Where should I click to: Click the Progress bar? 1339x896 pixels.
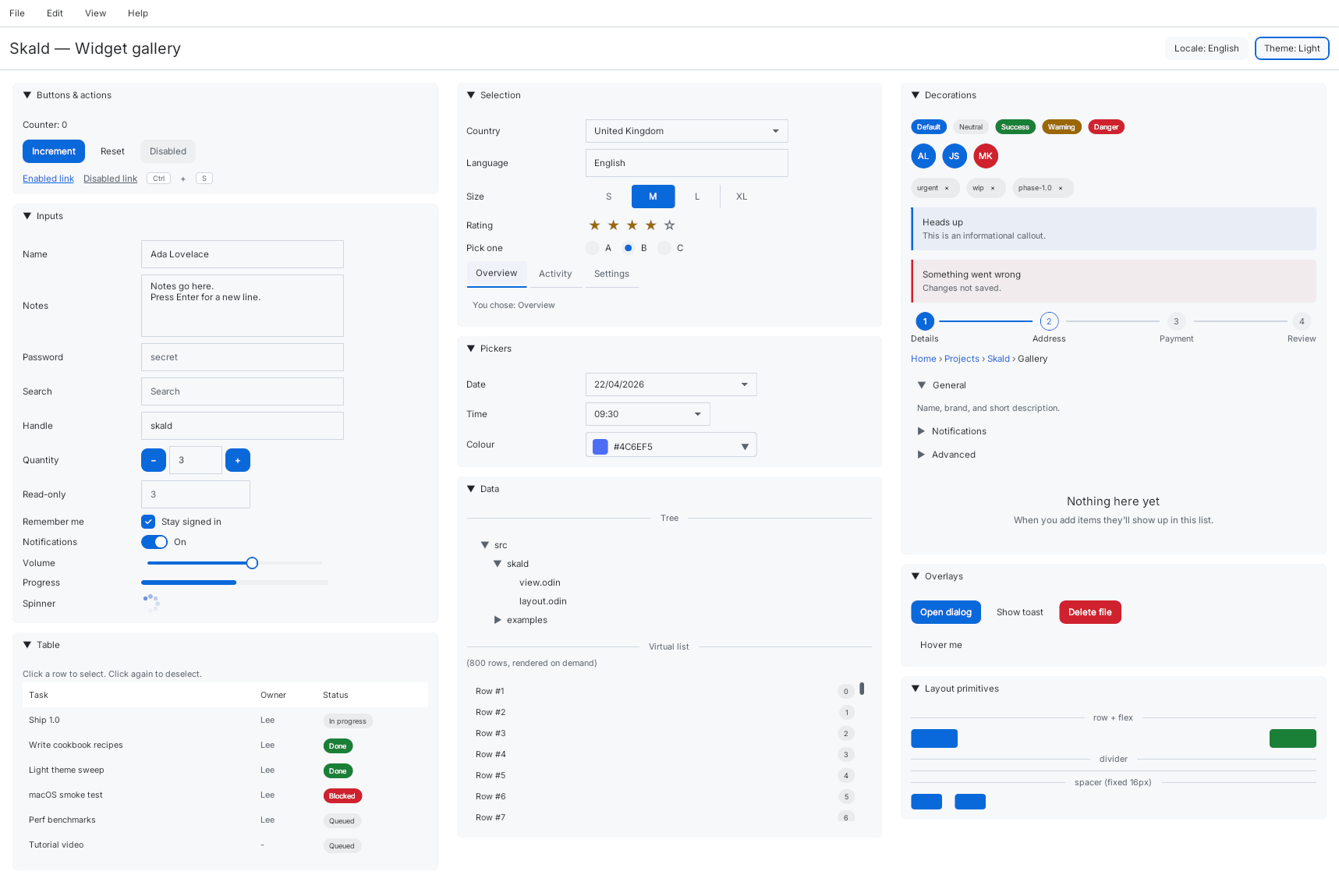tap(235, 583)
